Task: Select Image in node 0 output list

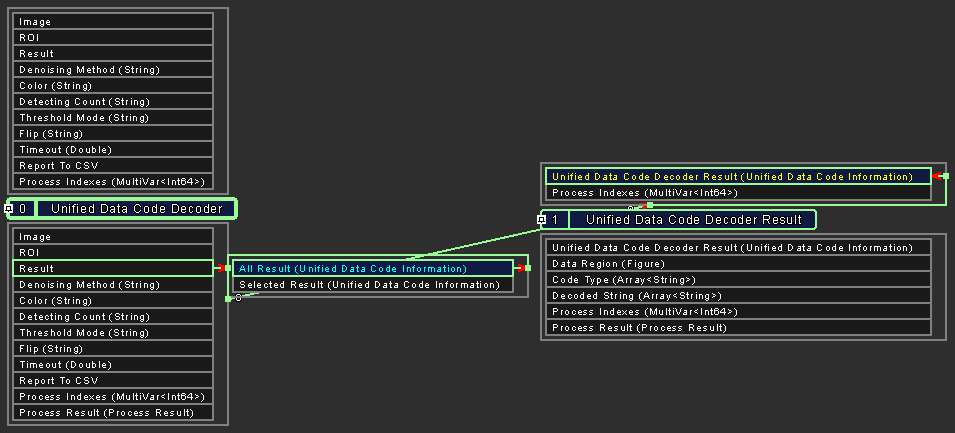Action: [x=113, y=236]
